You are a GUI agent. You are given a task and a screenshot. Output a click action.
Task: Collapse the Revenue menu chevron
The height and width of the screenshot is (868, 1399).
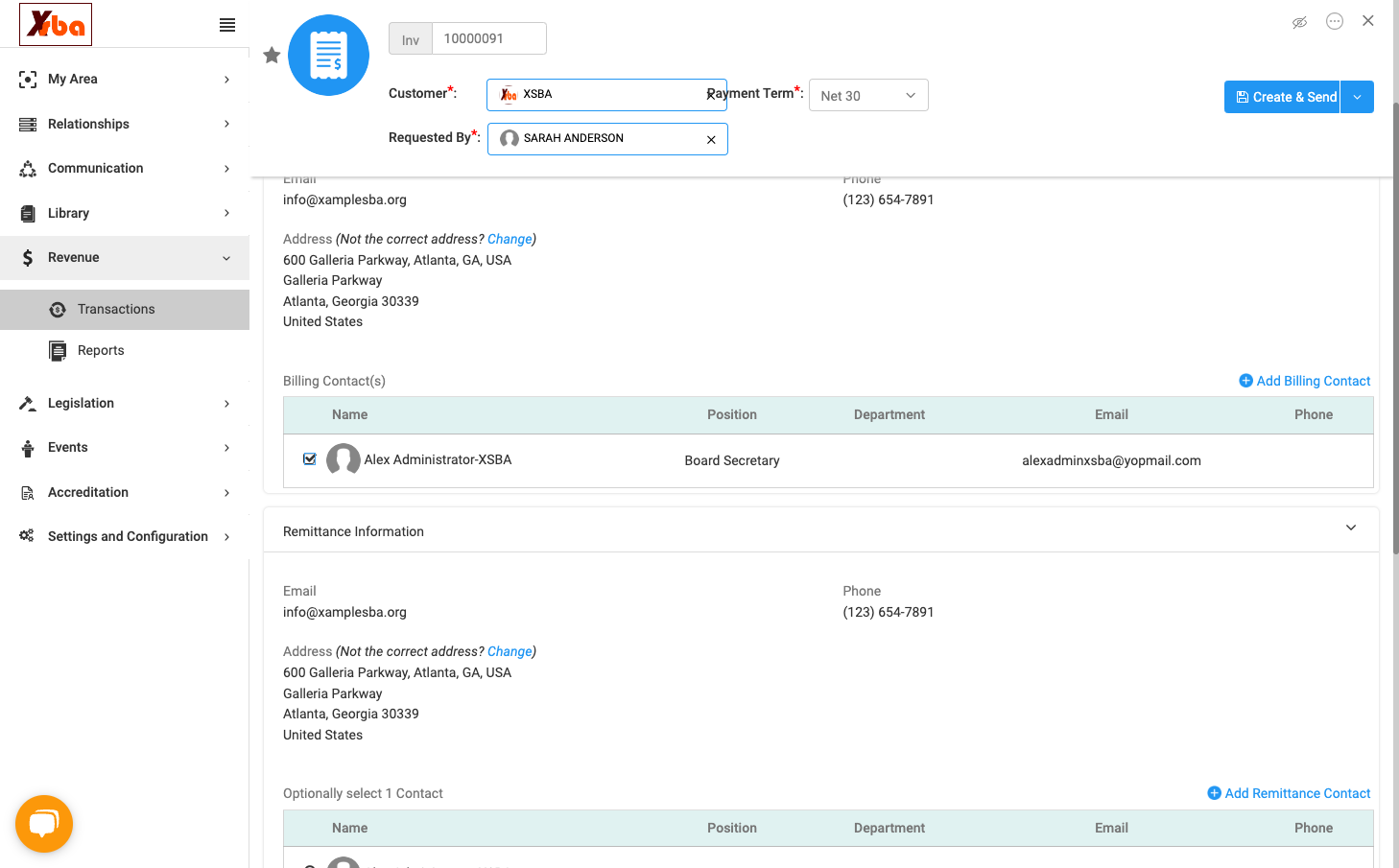coord(226,258)
